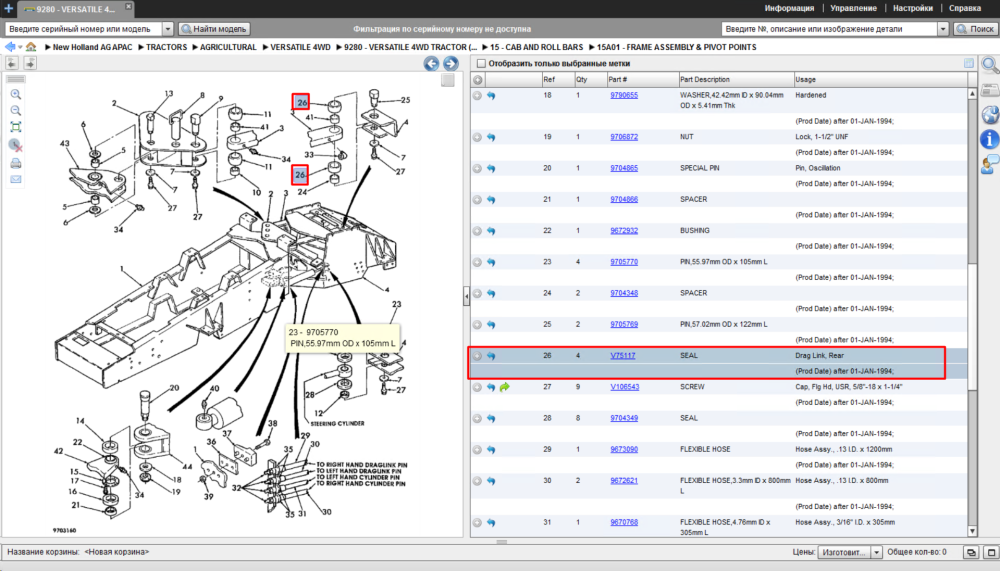Image resolution: width=1000 pixels, height=571 pixels.
Task: Print the parts diagram
Action: pyautogui.click(x=15, y=163)
